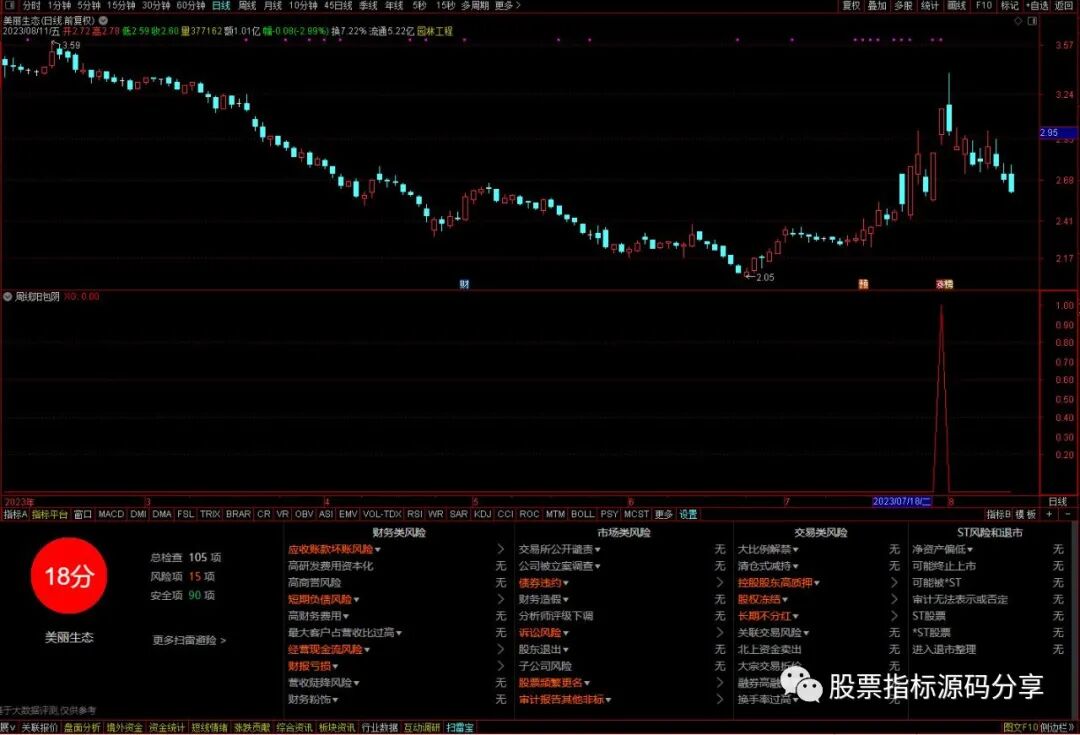Click the diamond icon above price axis

[1019, 21]
